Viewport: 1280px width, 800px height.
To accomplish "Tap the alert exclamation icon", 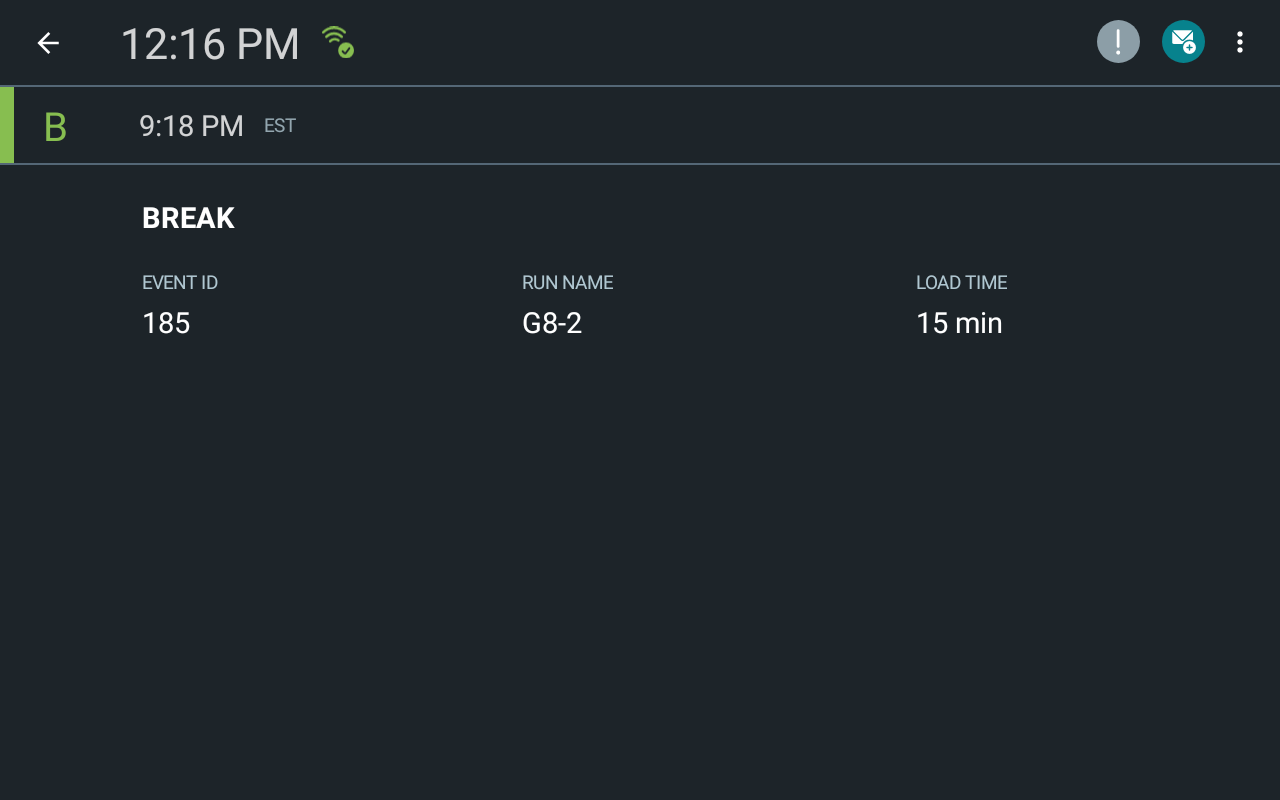I will (x=1118, y=41).
